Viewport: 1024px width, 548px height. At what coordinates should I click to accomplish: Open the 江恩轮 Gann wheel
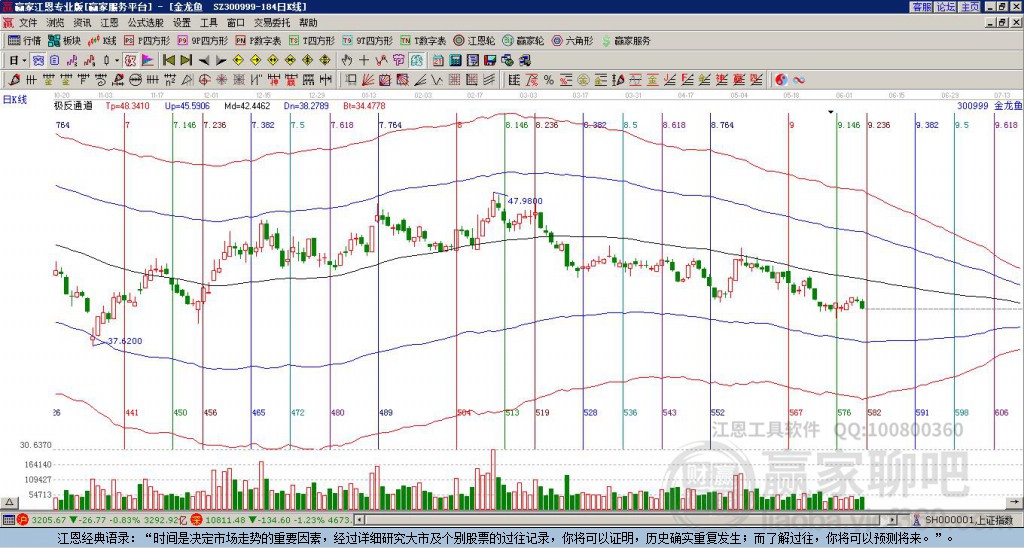[475, 40]
